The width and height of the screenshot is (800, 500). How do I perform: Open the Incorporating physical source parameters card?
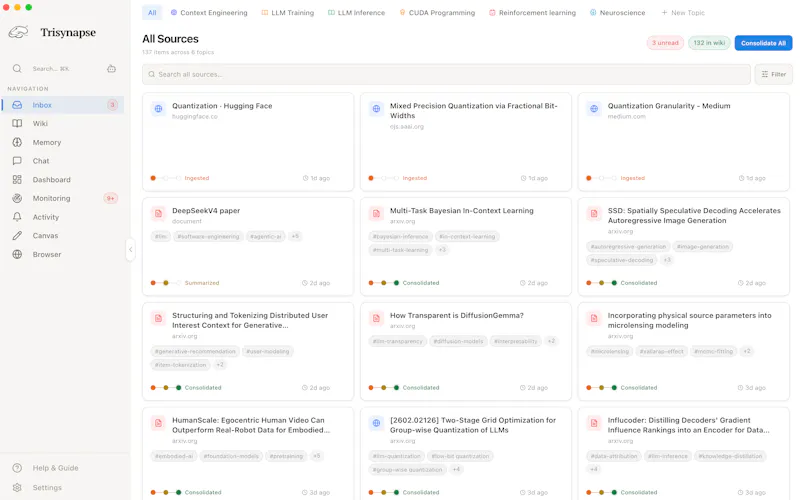684,351
